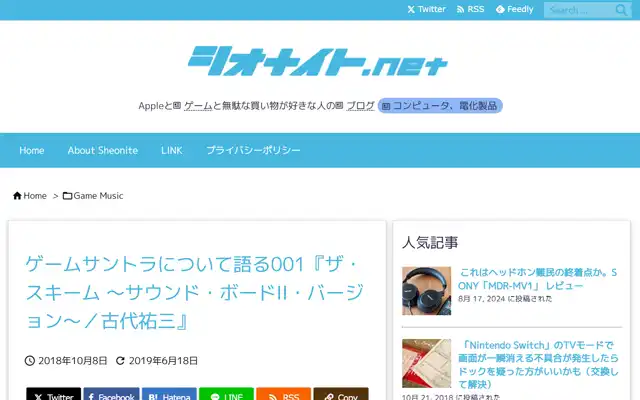Click the Home breadcrumb house icon
This screenshot has width=640, height=400.
[17, 196]
